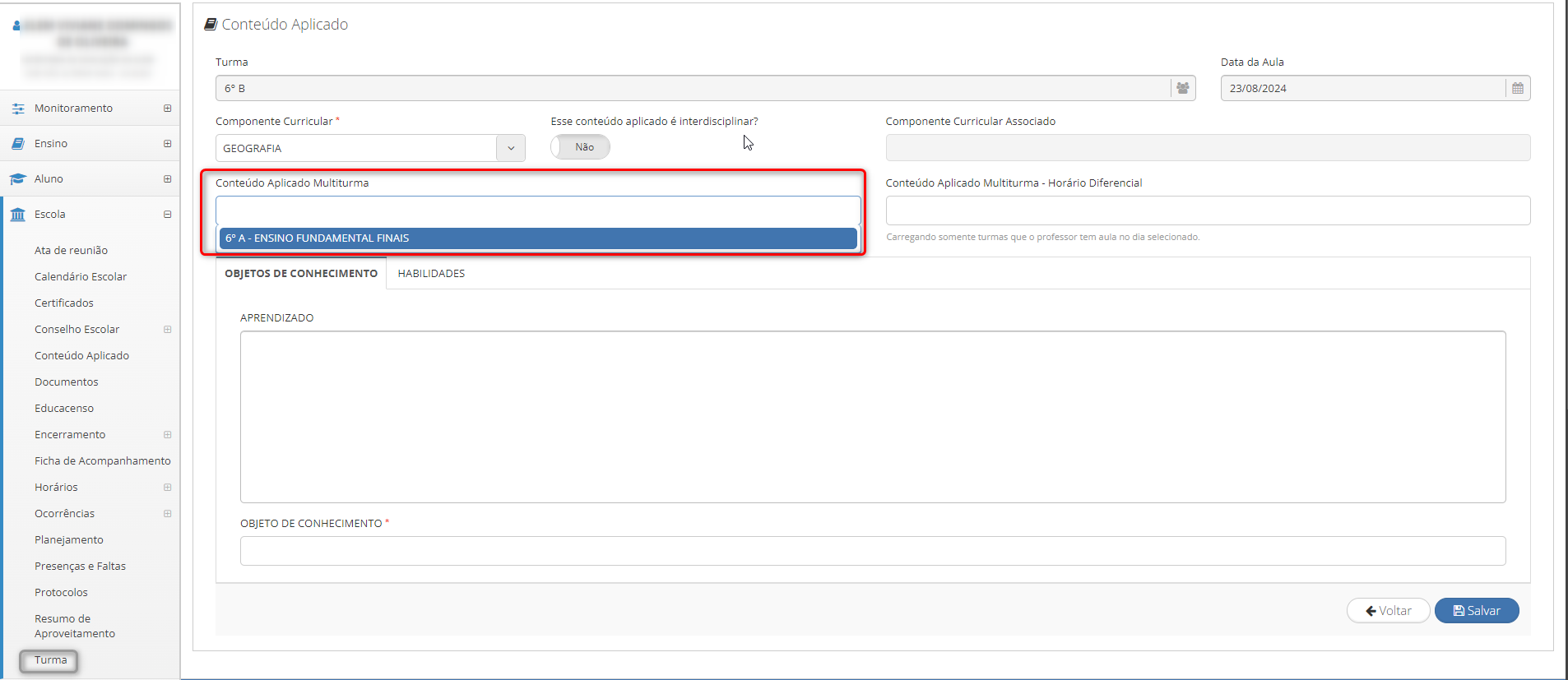The width and height of the screenshot is (1568, 680).
Task: Collapse the Escola menu
Action: tap(168, 215)
